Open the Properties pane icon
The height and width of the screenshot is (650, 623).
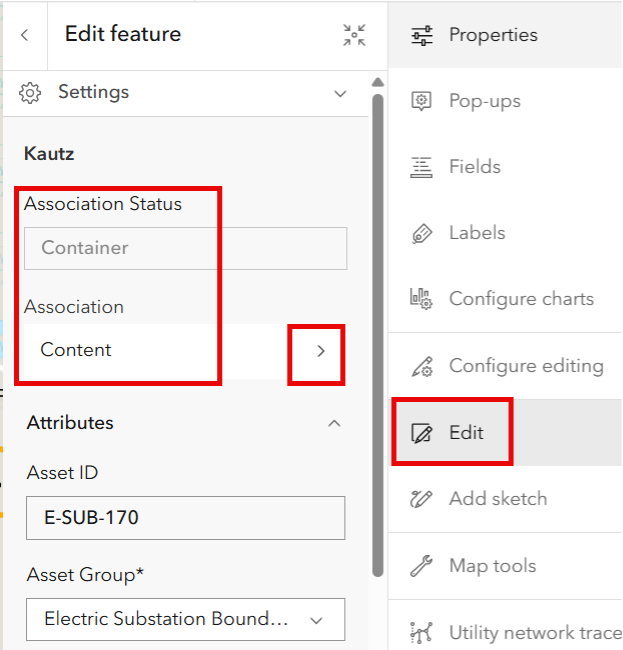(x=422, y=35)
